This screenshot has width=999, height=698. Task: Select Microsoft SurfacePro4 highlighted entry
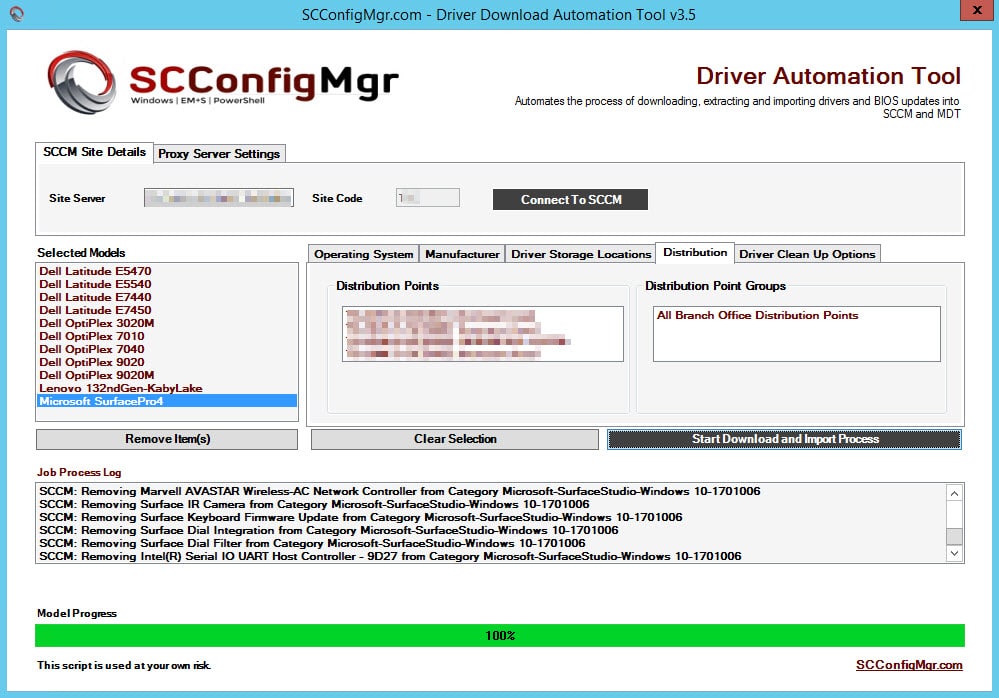pyautogui.click(x=166, y=401)
